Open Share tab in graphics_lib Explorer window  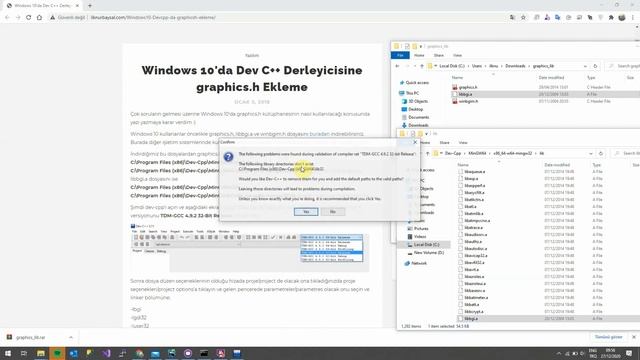point(439,55)
